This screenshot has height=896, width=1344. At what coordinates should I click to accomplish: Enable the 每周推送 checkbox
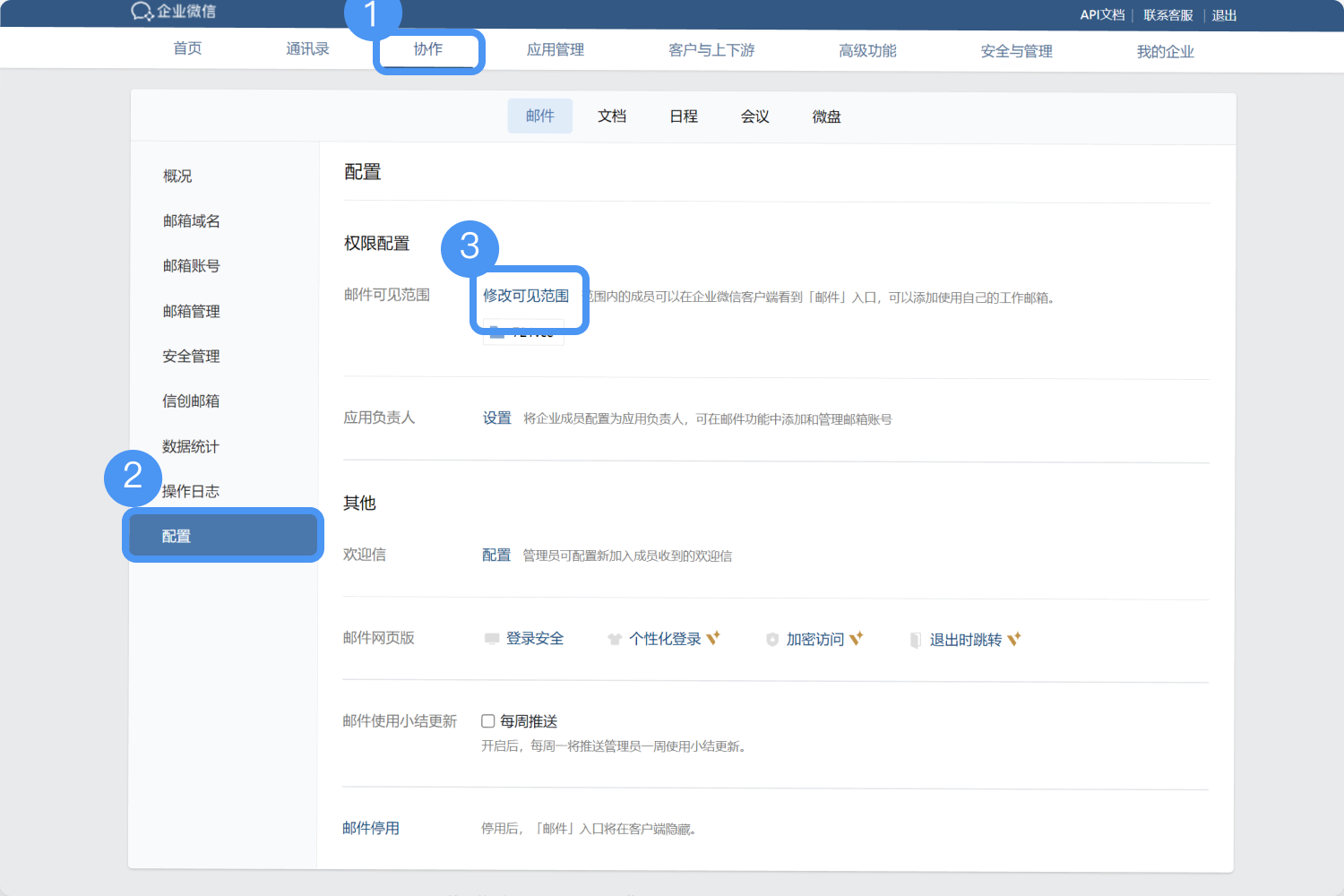[488, 721]
